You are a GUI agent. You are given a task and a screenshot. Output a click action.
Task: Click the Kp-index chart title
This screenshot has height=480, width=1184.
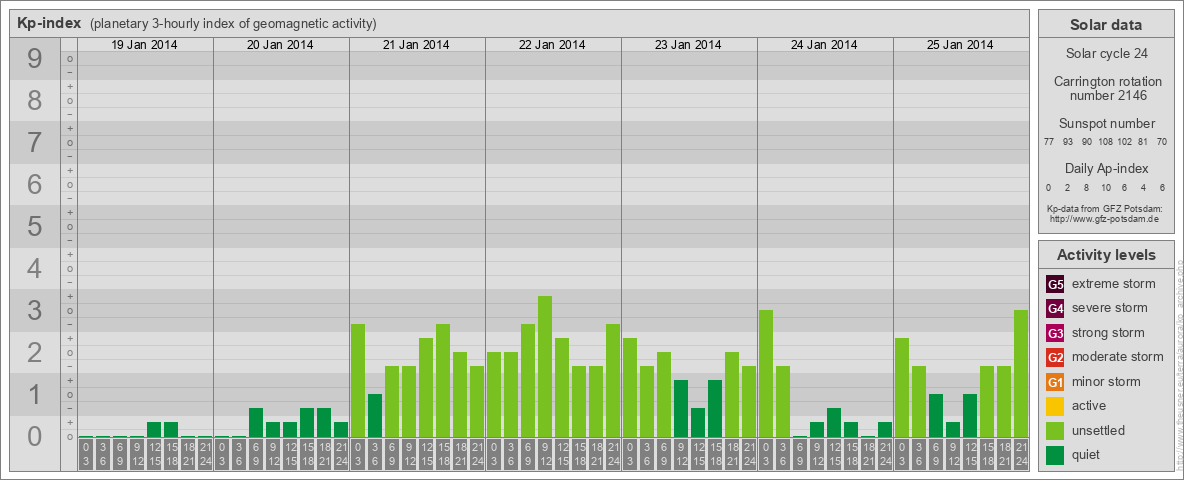50,23
